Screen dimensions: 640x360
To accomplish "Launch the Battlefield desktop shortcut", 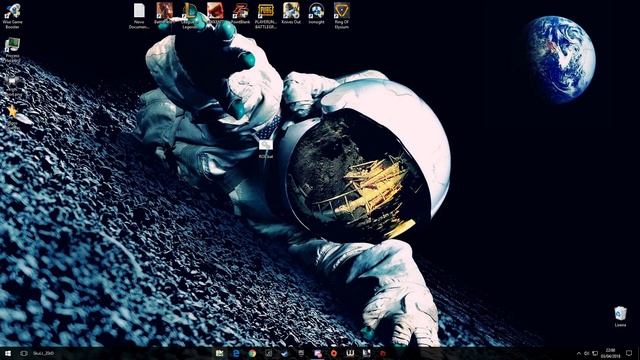I will pos(164,13).
